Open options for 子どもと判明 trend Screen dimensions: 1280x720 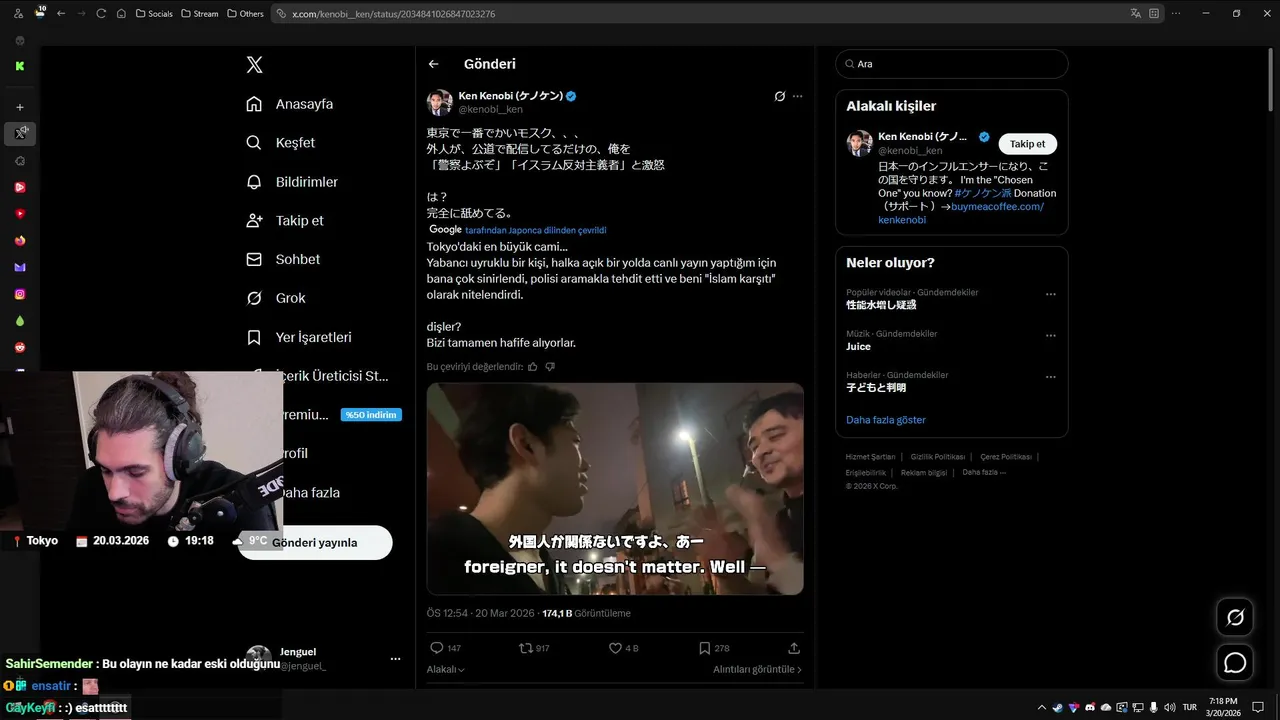[1051, 377]
